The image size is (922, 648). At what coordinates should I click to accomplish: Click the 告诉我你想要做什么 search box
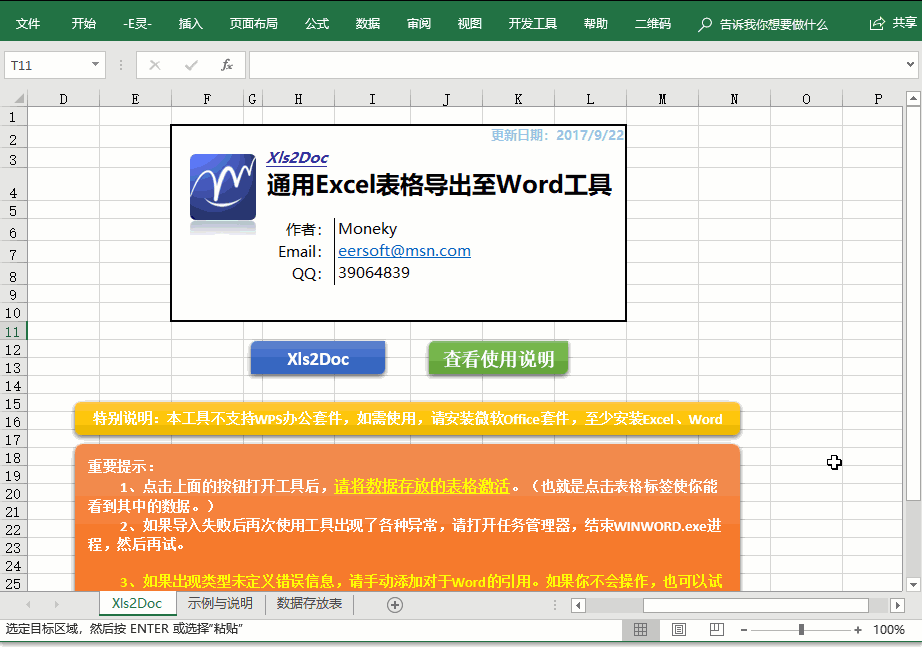773,24
